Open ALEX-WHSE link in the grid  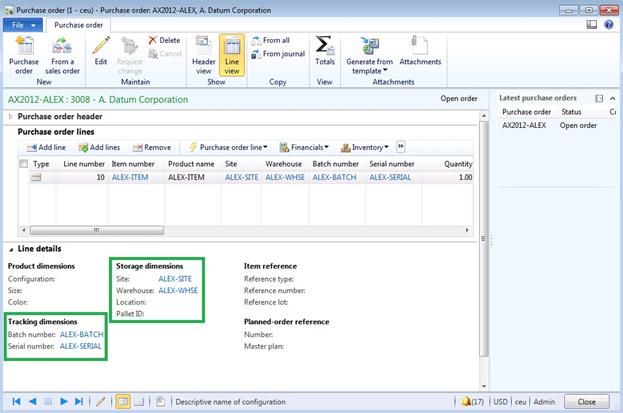(285, 177)
